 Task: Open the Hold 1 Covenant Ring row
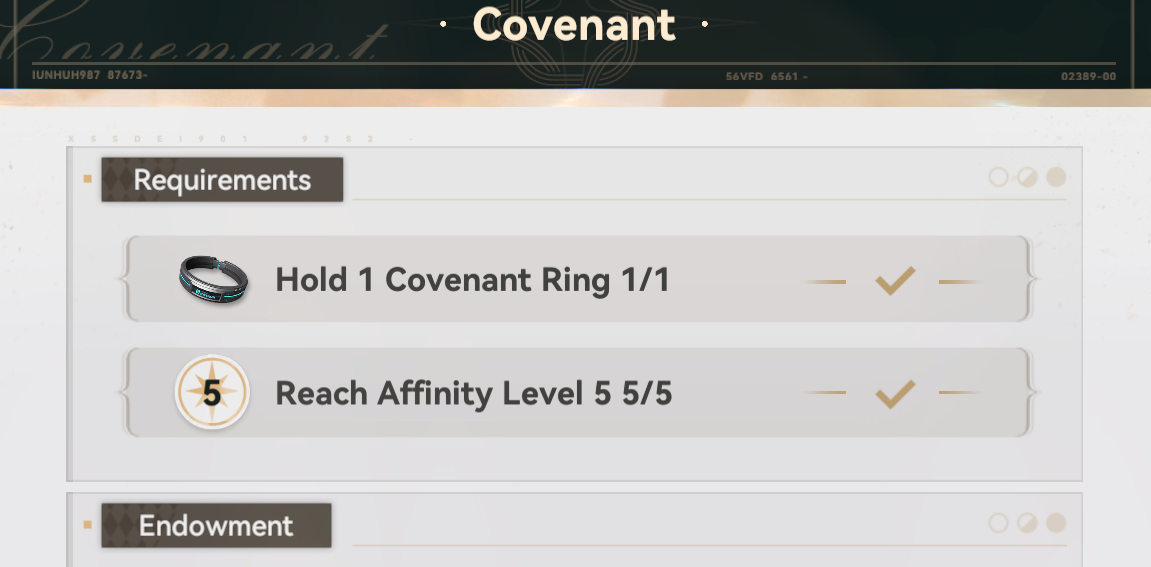click(x=578, y=279)
